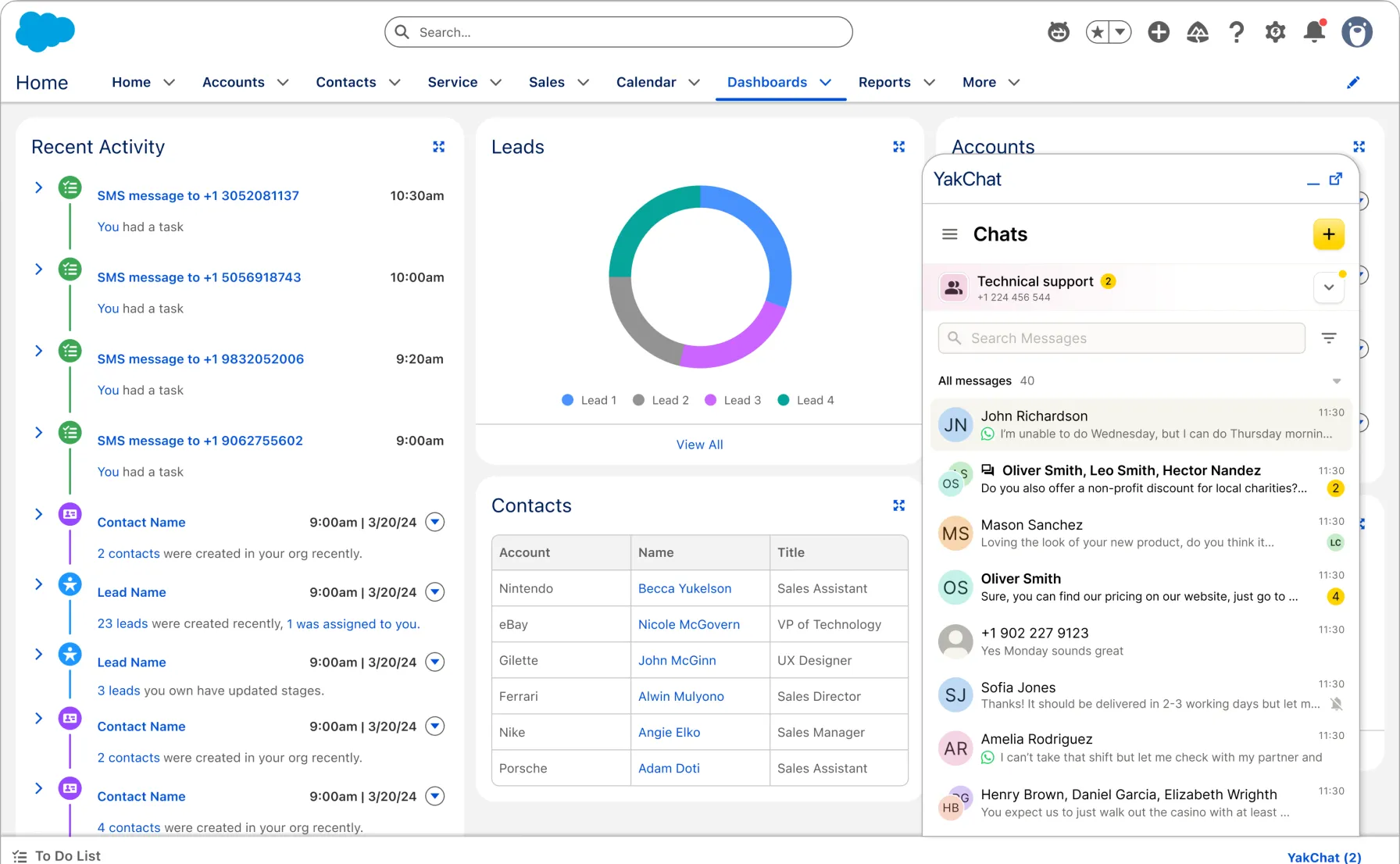Open contact Becca Yukelson
The height and width of the screenshot is (864, 1400).
[685, 588]
